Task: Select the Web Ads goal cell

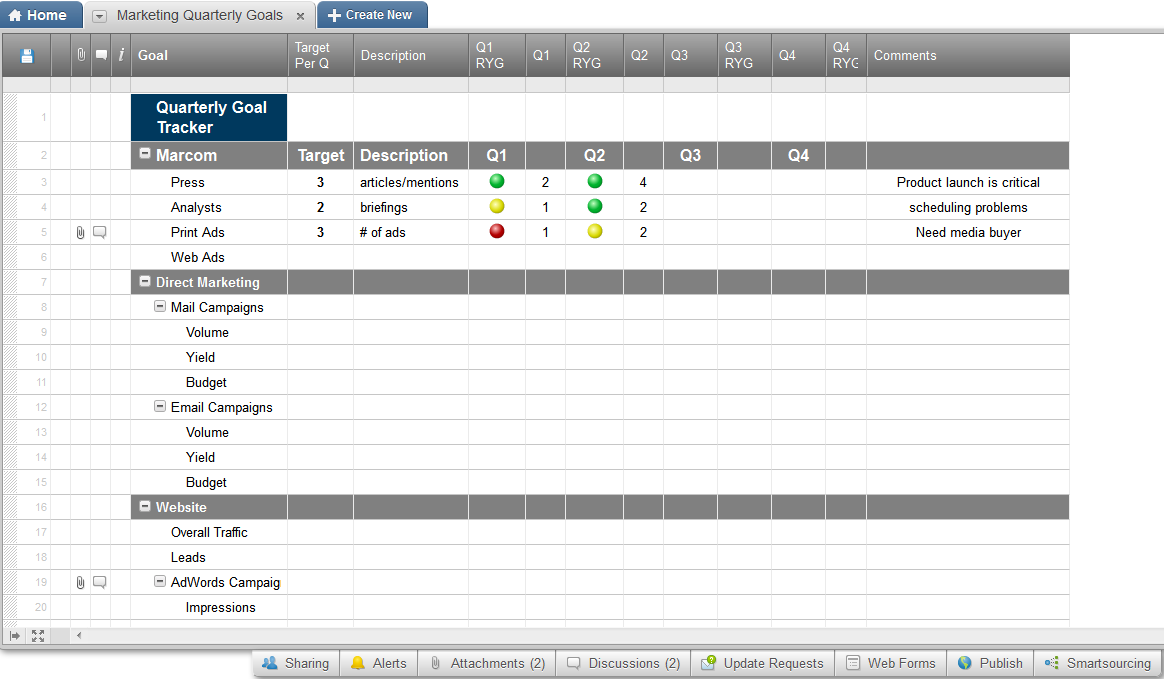Action: (209, 258)
